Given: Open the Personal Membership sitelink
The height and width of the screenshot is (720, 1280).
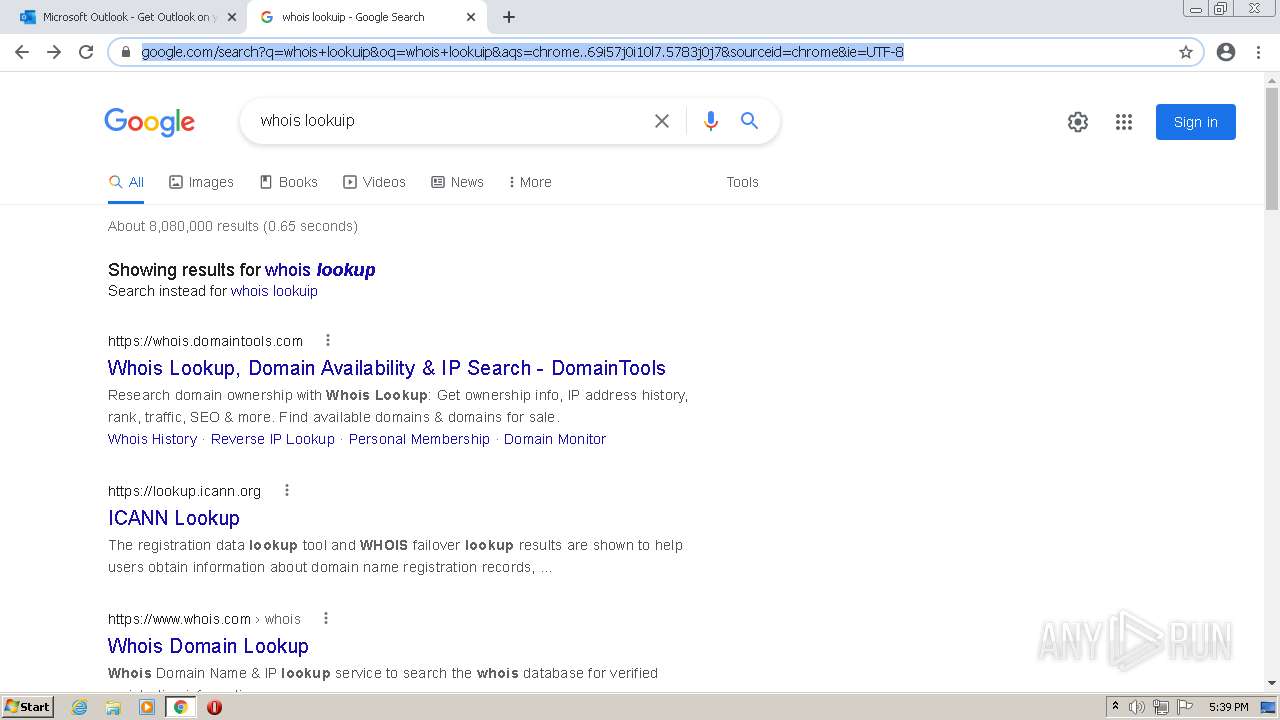Looking at the screenshot, I should pos(419,439).
